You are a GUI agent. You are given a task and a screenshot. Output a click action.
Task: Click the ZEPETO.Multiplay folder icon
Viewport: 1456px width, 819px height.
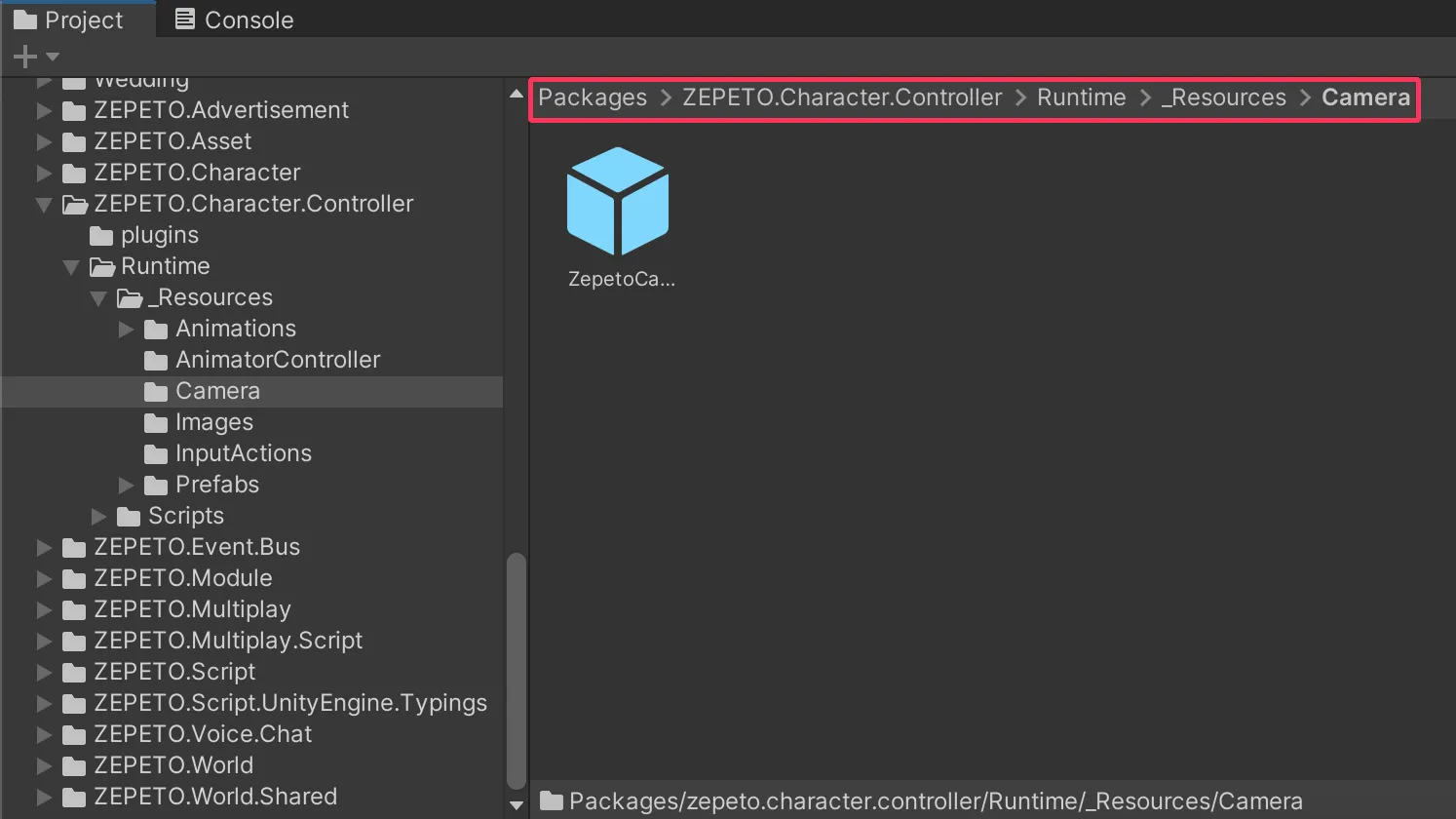74,610
